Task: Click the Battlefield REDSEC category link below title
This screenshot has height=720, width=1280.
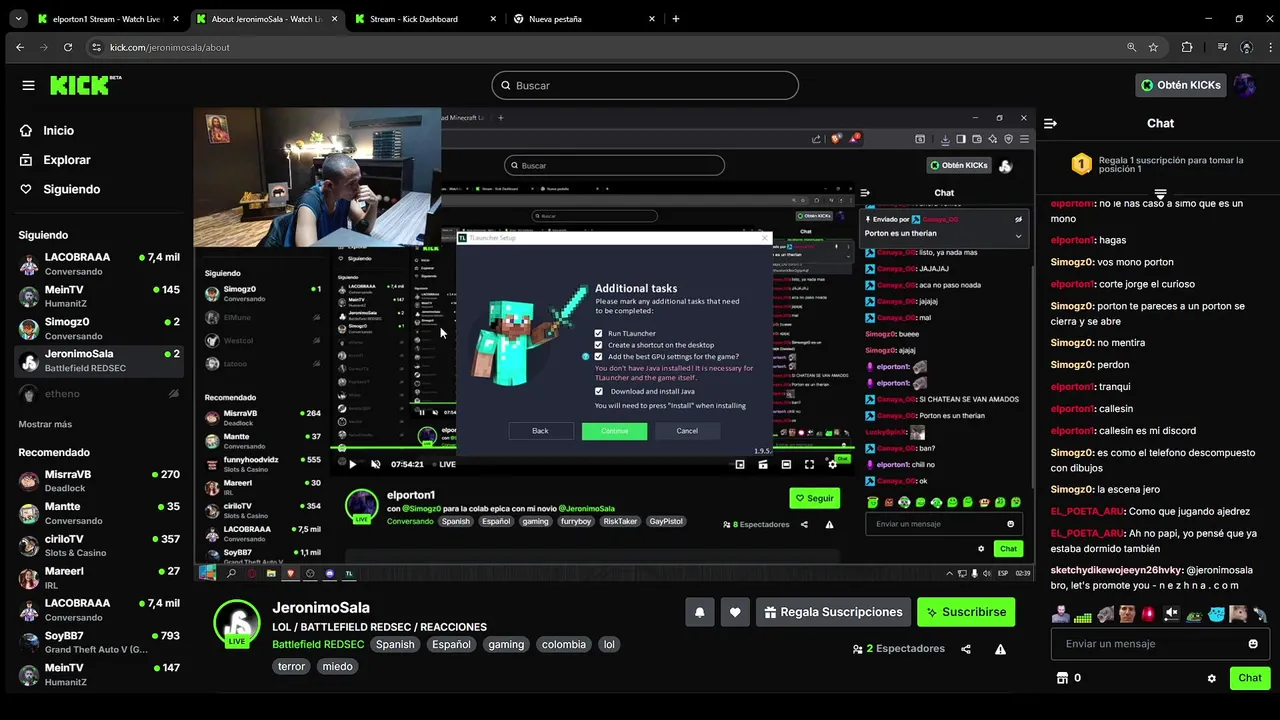Action: click(318, 644)
